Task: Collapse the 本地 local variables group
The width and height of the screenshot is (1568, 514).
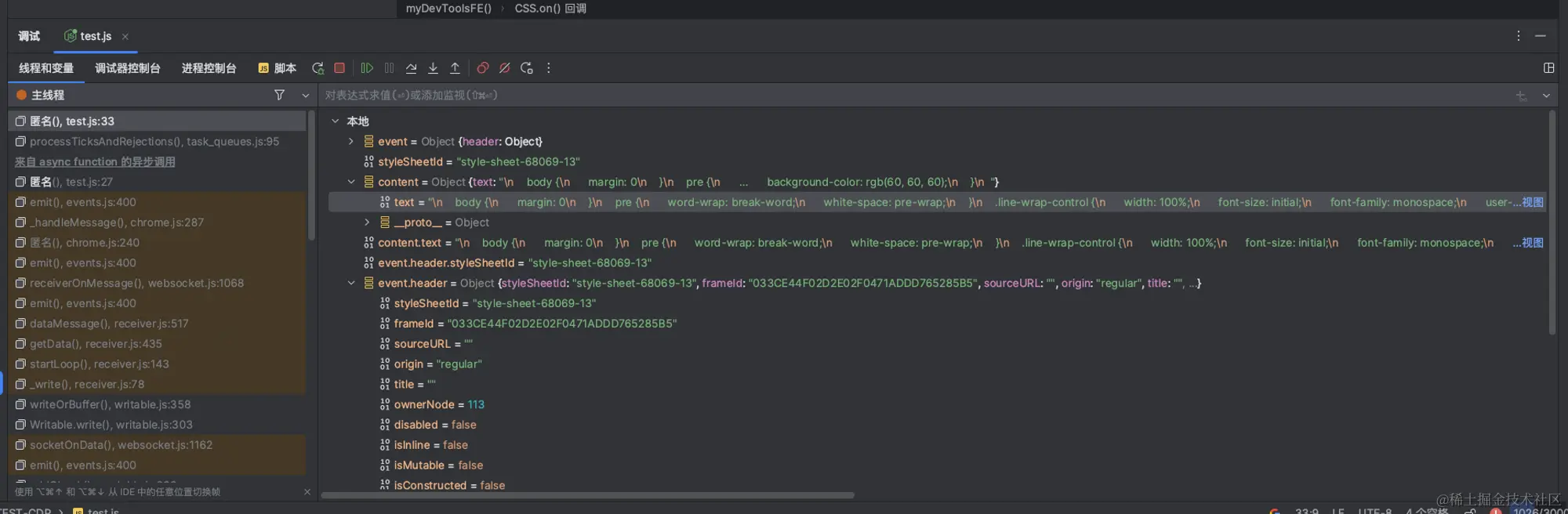Action: [336, 121]
